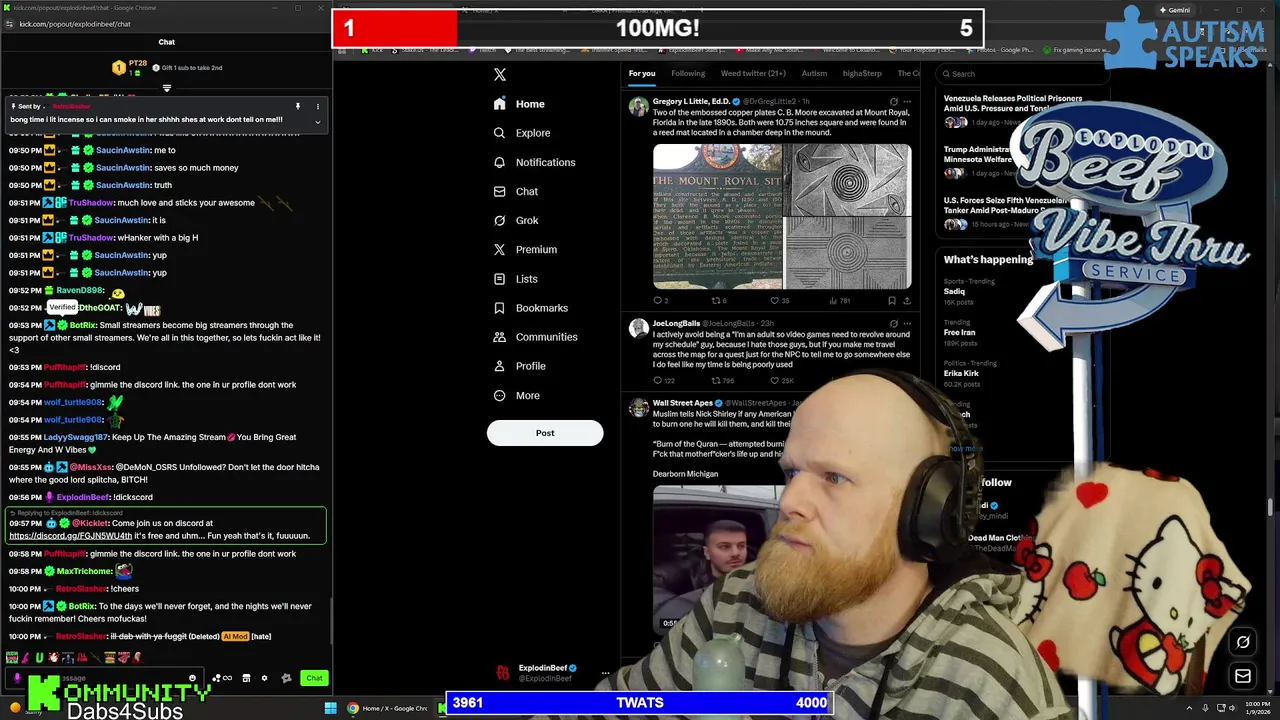Open Grok explain icon on Gregory's post
Image resolution: width=1280 pixels, height=720 pixels.
coord(893,101)
